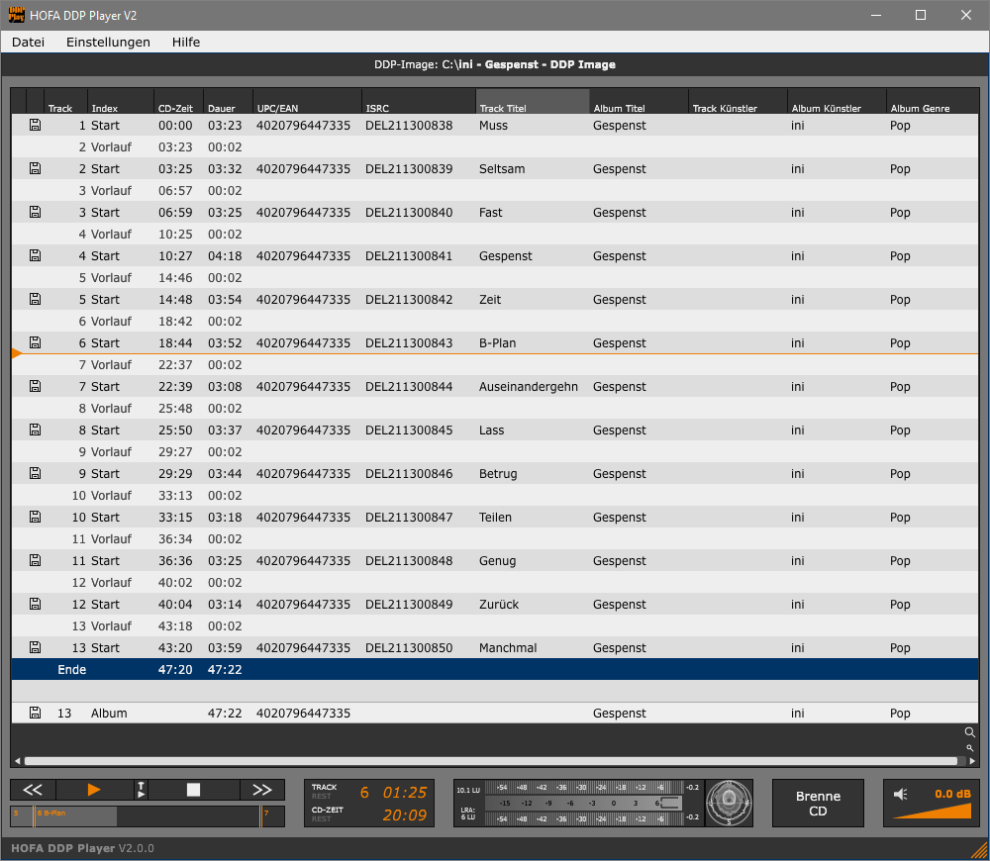The image size is (990, 861).
Task: Open the Datei menu
Action: 28,42
